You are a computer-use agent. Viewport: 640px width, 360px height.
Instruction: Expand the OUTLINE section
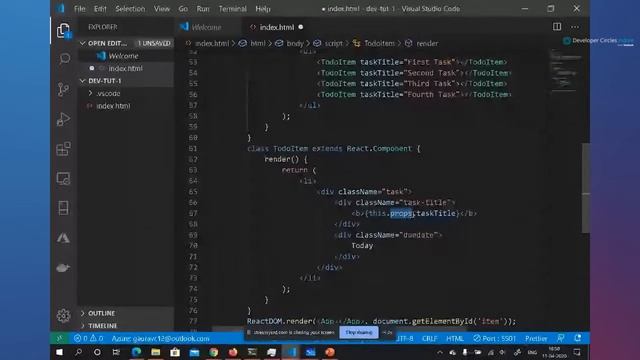102,313
